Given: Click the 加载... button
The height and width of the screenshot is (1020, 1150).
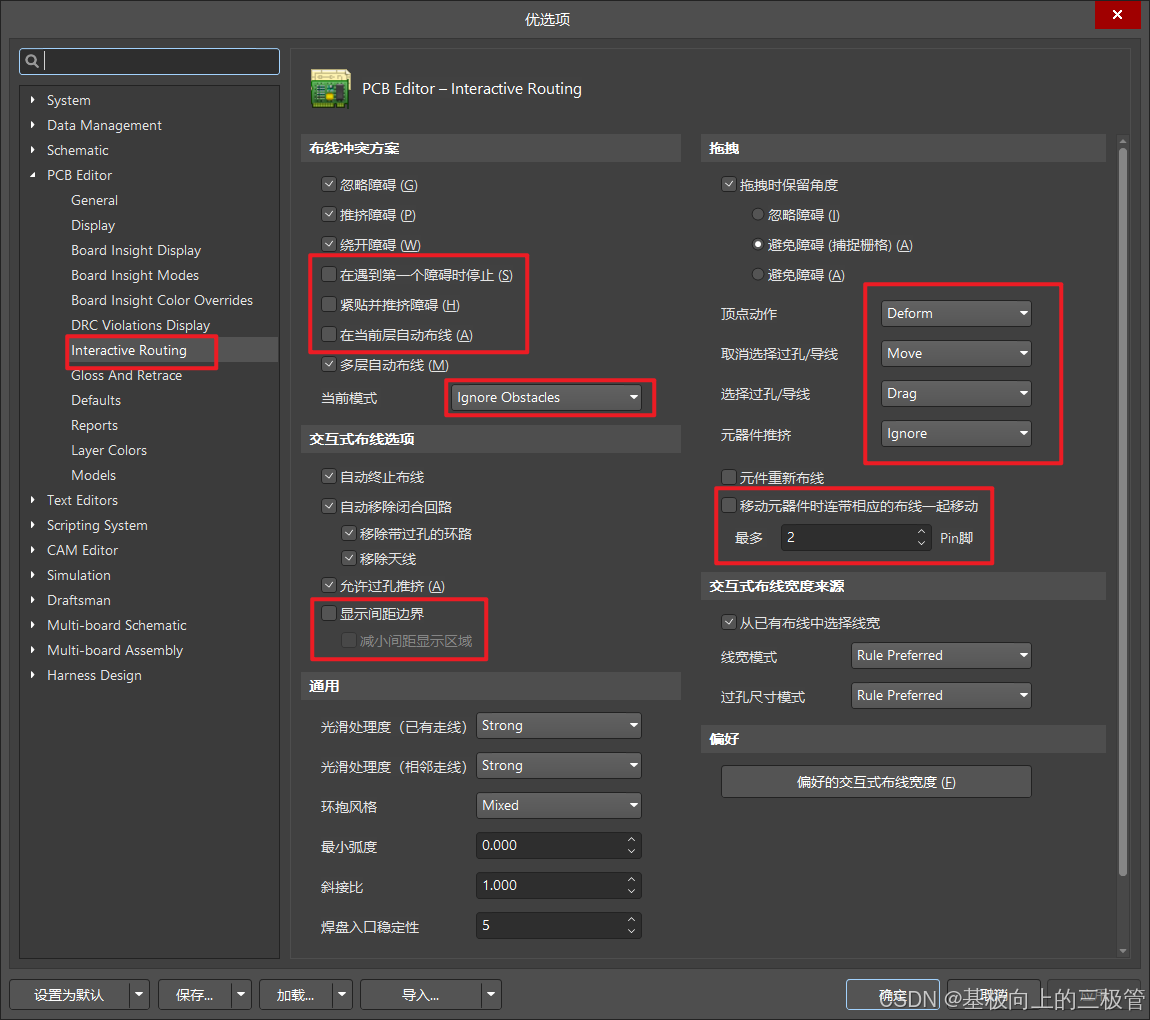Looking at the screenshot, I should (x=296, y=995).
